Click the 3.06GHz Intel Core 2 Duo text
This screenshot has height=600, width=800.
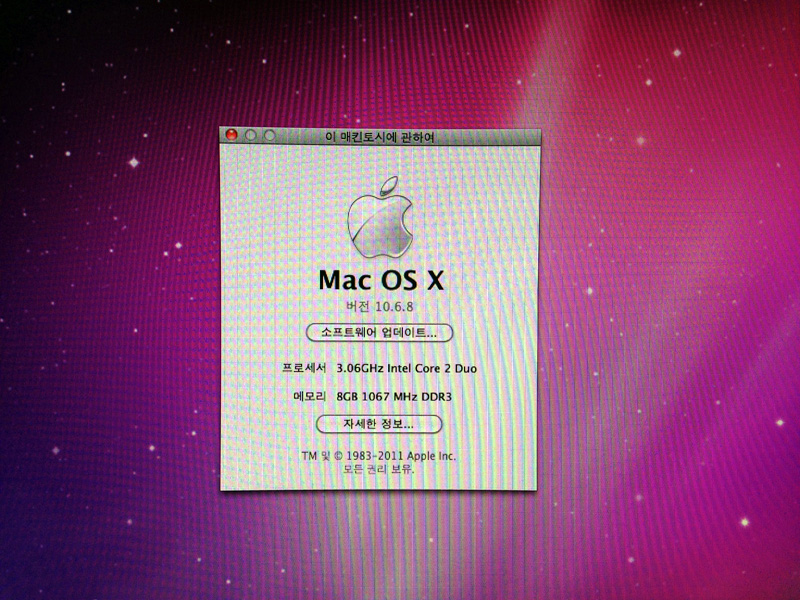[407, 368]
